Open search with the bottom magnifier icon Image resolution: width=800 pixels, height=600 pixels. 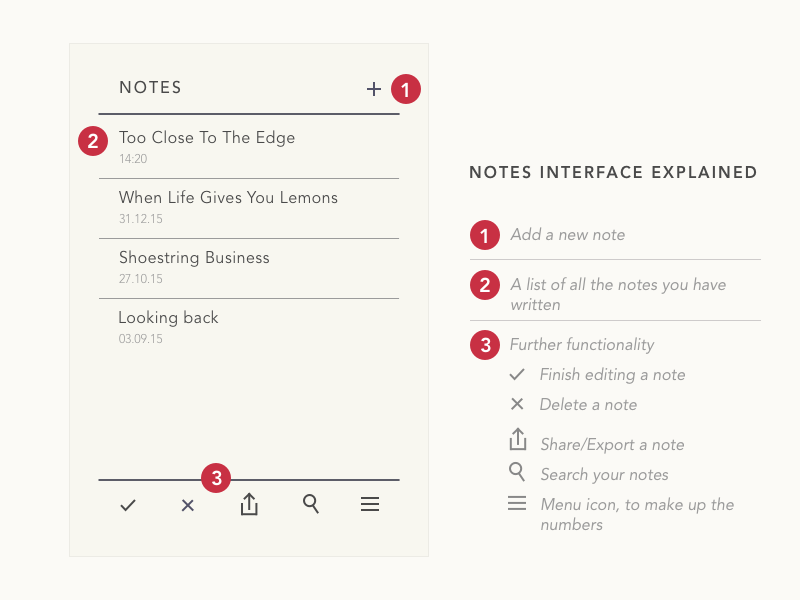tap(311, 504)
